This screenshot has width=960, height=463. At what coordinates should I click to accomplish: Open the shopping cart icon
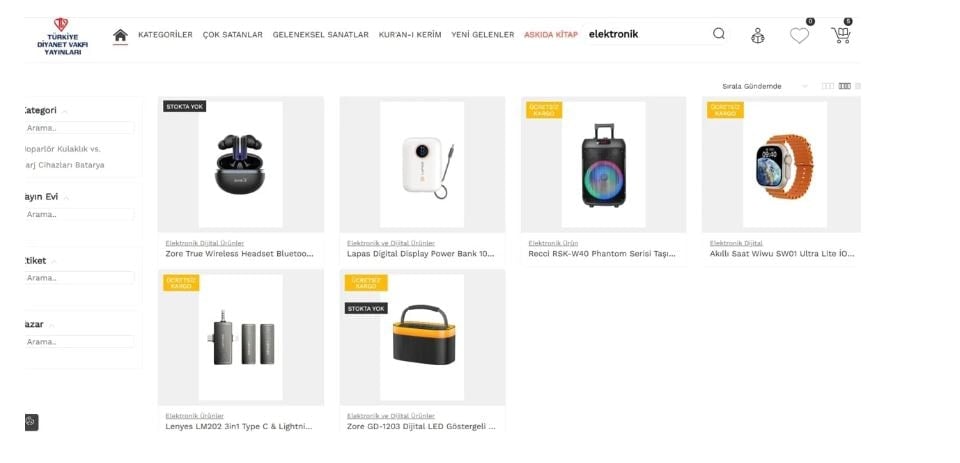[841, 35]
